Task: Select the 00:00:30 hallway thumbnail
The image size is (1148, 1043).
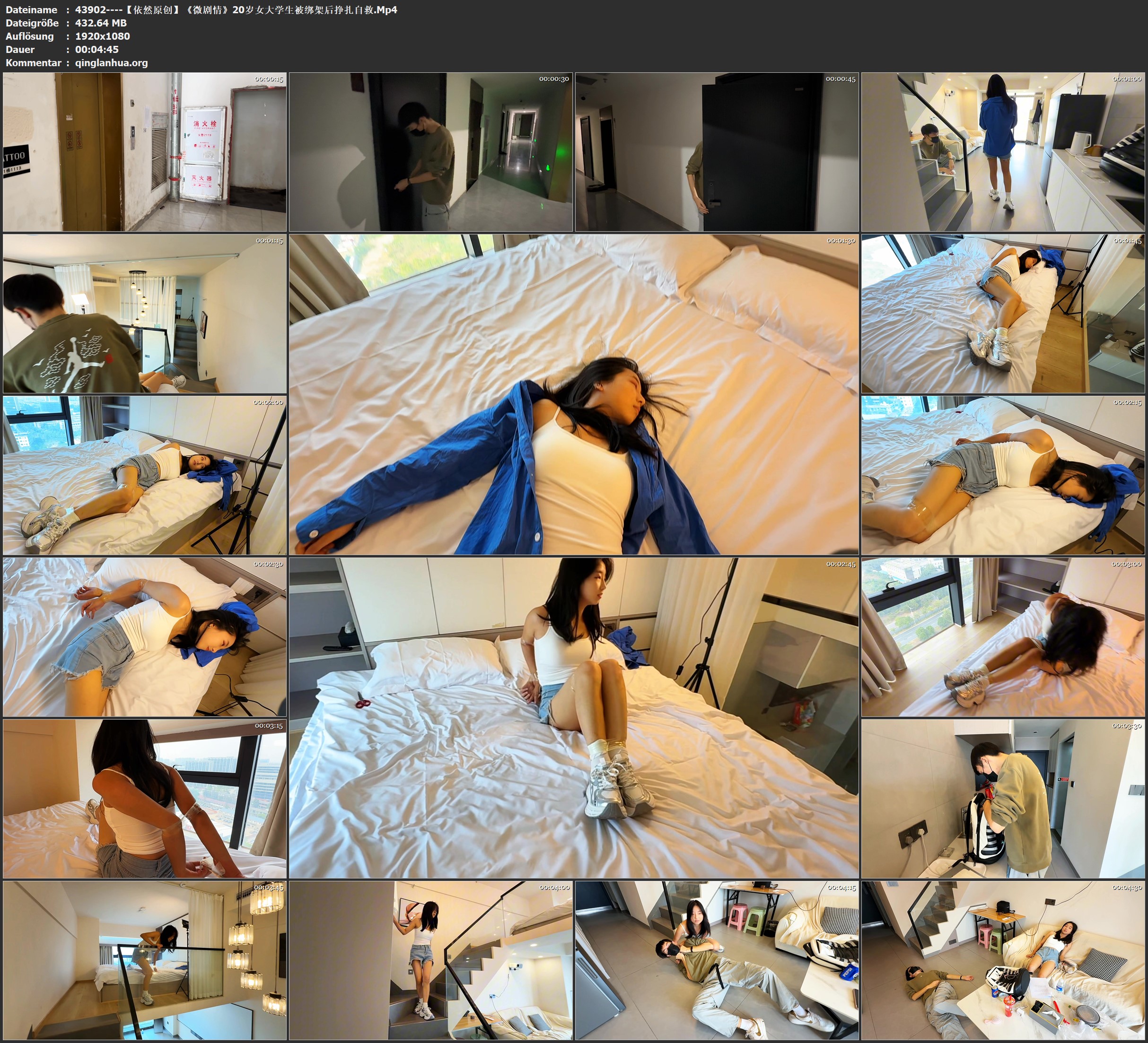Action: [x=430, y=151]
